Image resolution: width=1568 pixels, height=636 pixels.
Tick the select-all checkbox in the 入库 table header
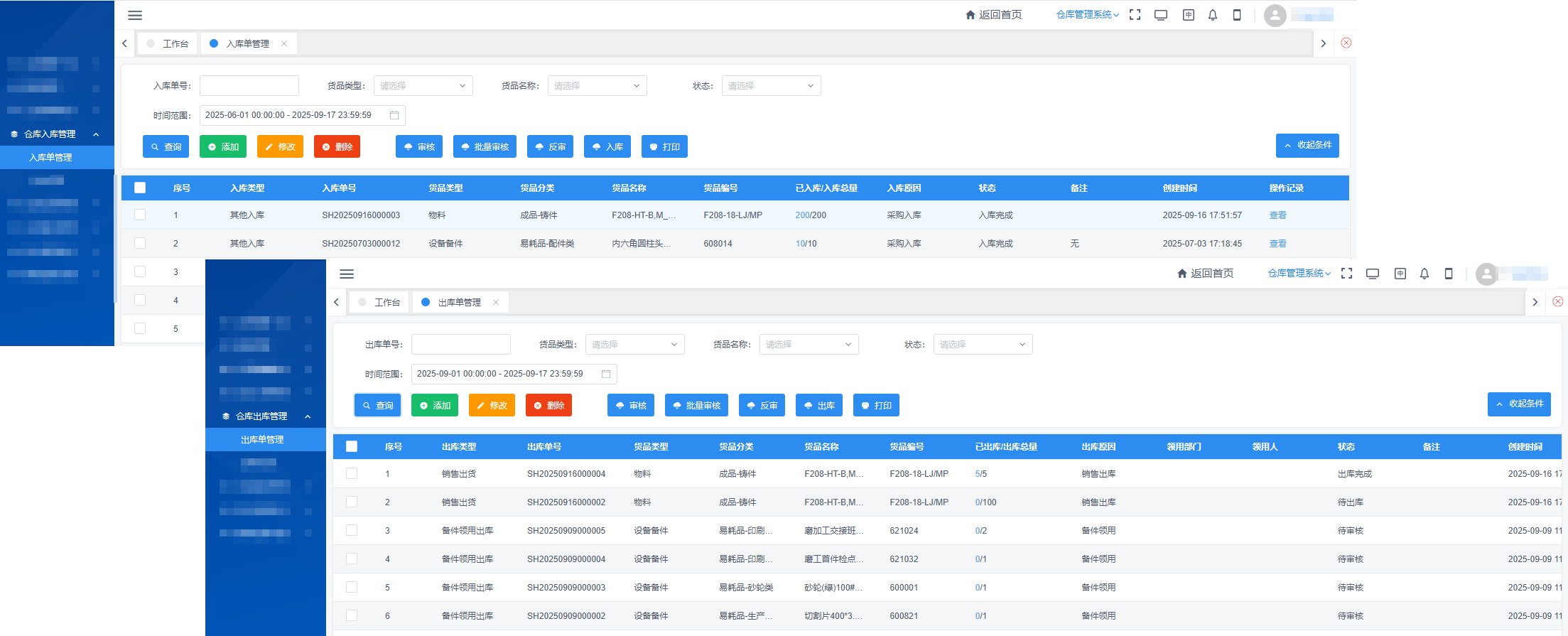click(140, 188)
